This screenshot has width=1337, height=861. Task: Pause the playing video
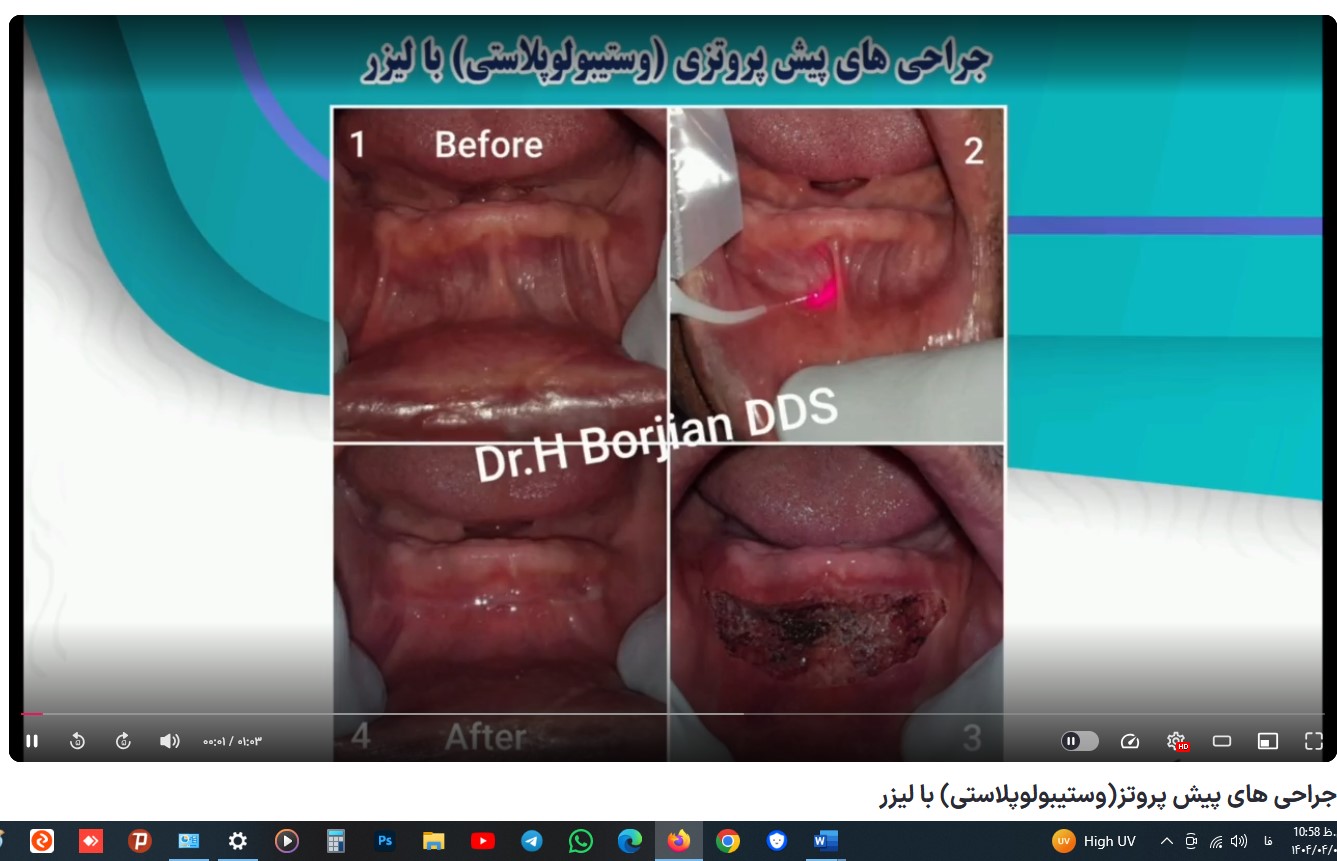(33, 741)
